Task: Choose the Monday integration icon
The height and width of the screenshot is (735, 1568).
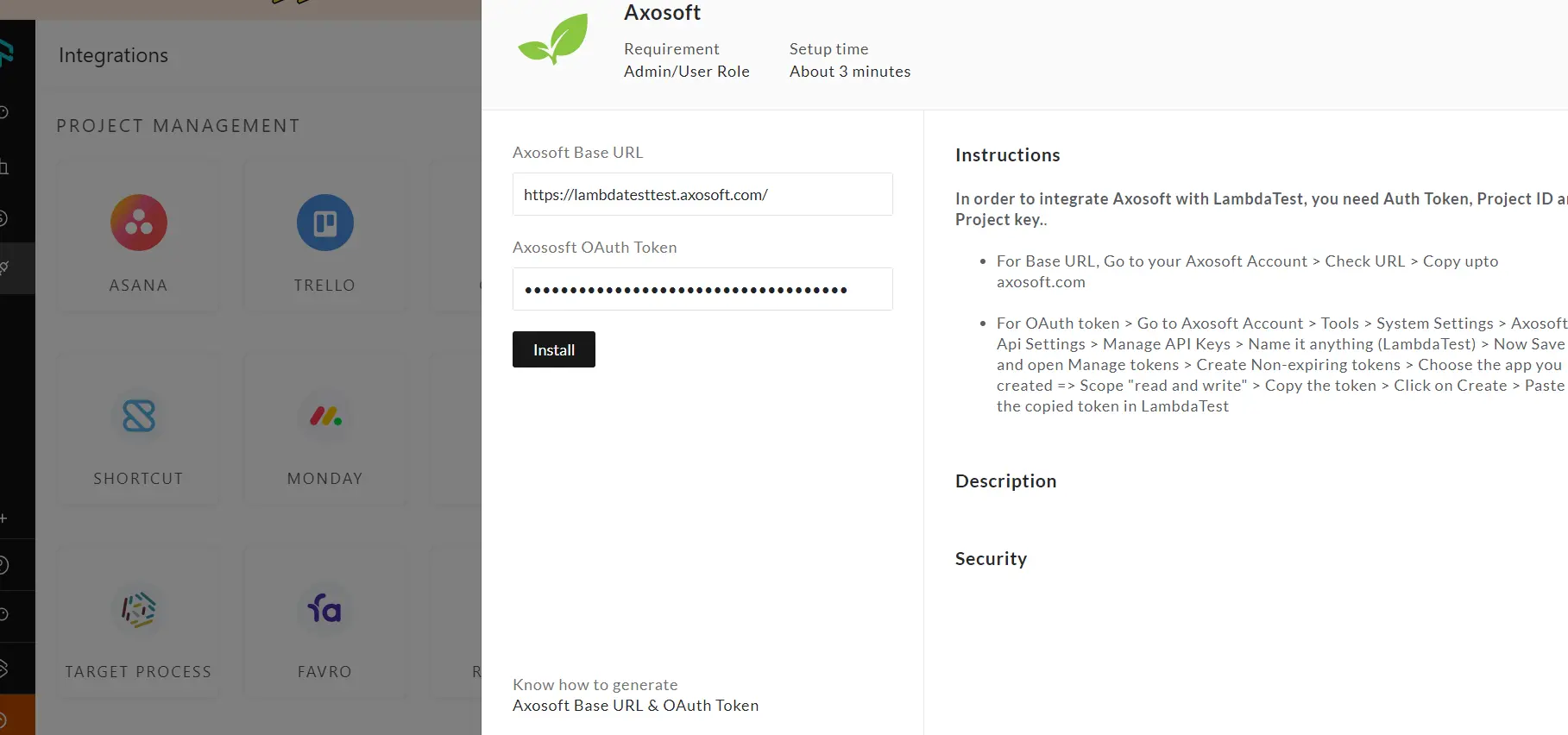Action: 324,417
